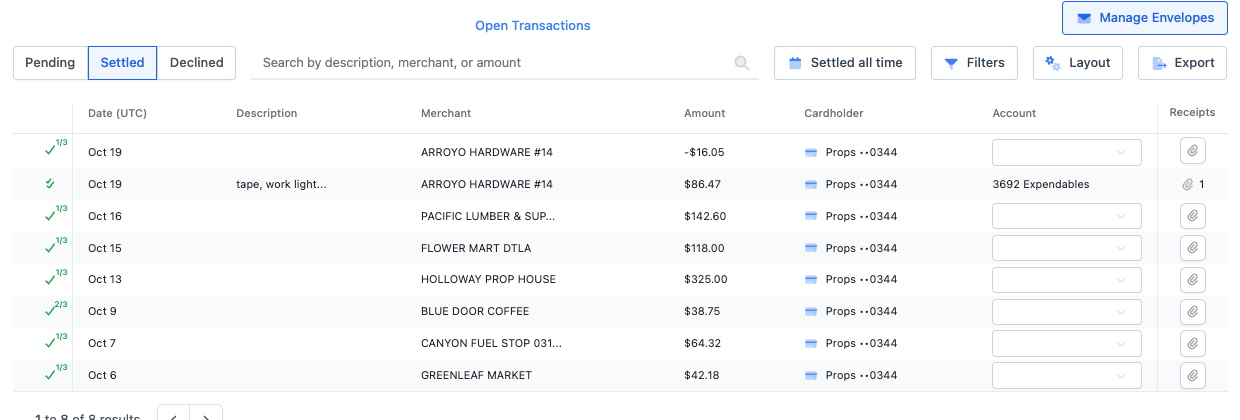The image size is (1240, 420).
Task: Click card icon beside Holloway Prop House cardholder
Action: 811,279
